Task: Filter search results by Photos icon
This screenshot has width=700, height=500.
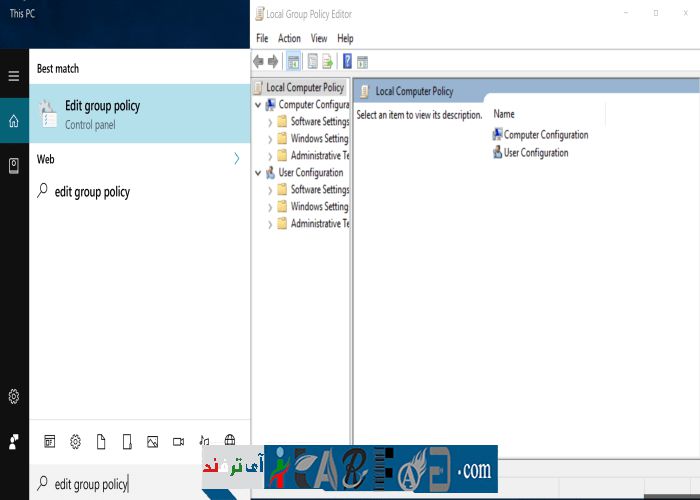Action: point(152,441)
